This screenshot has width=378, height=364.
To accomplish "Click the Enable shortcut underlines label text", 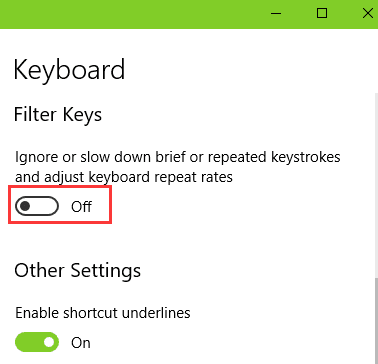I will (x=103, y=313).
